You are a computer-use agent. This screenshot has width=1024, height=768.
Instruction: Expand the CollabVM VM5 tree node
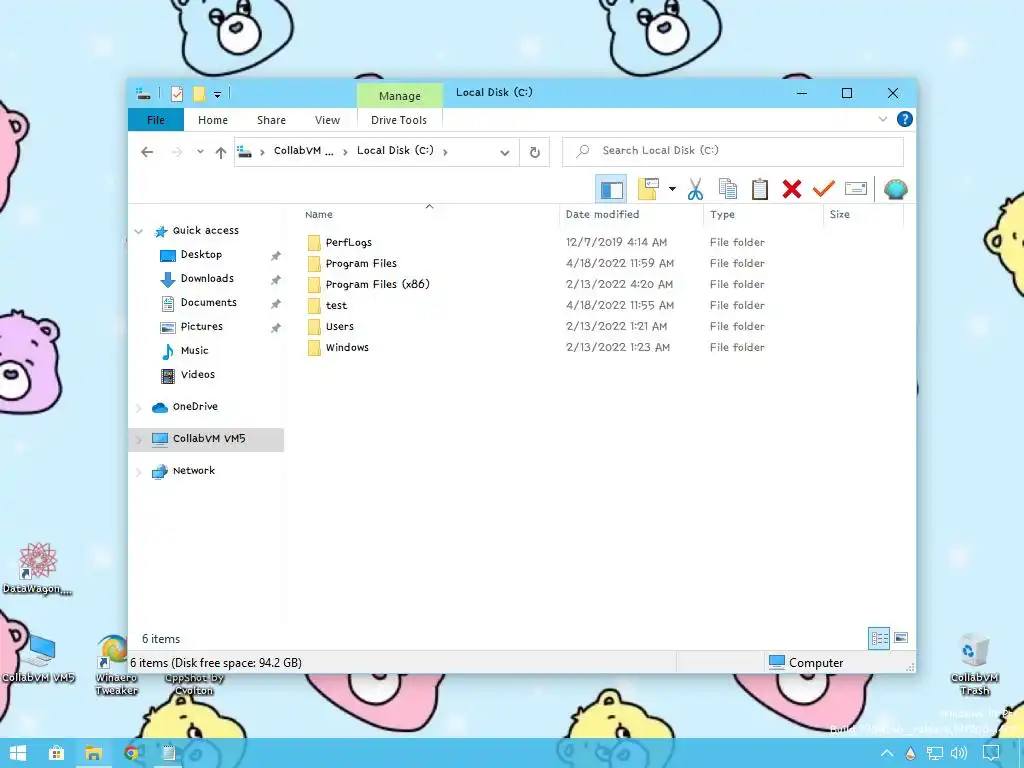[138, 440]
